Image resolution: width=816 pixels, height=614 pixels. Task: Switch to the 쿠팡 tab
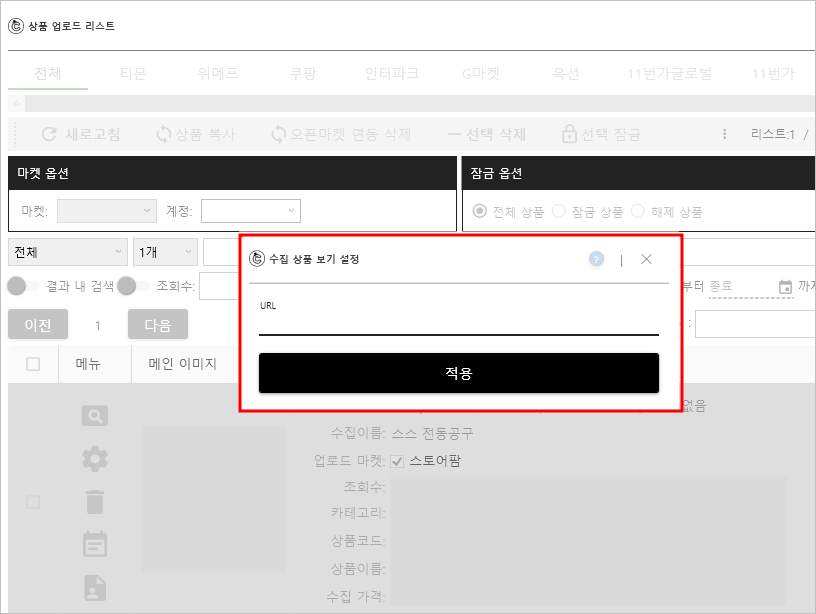(x=302, y=73)
